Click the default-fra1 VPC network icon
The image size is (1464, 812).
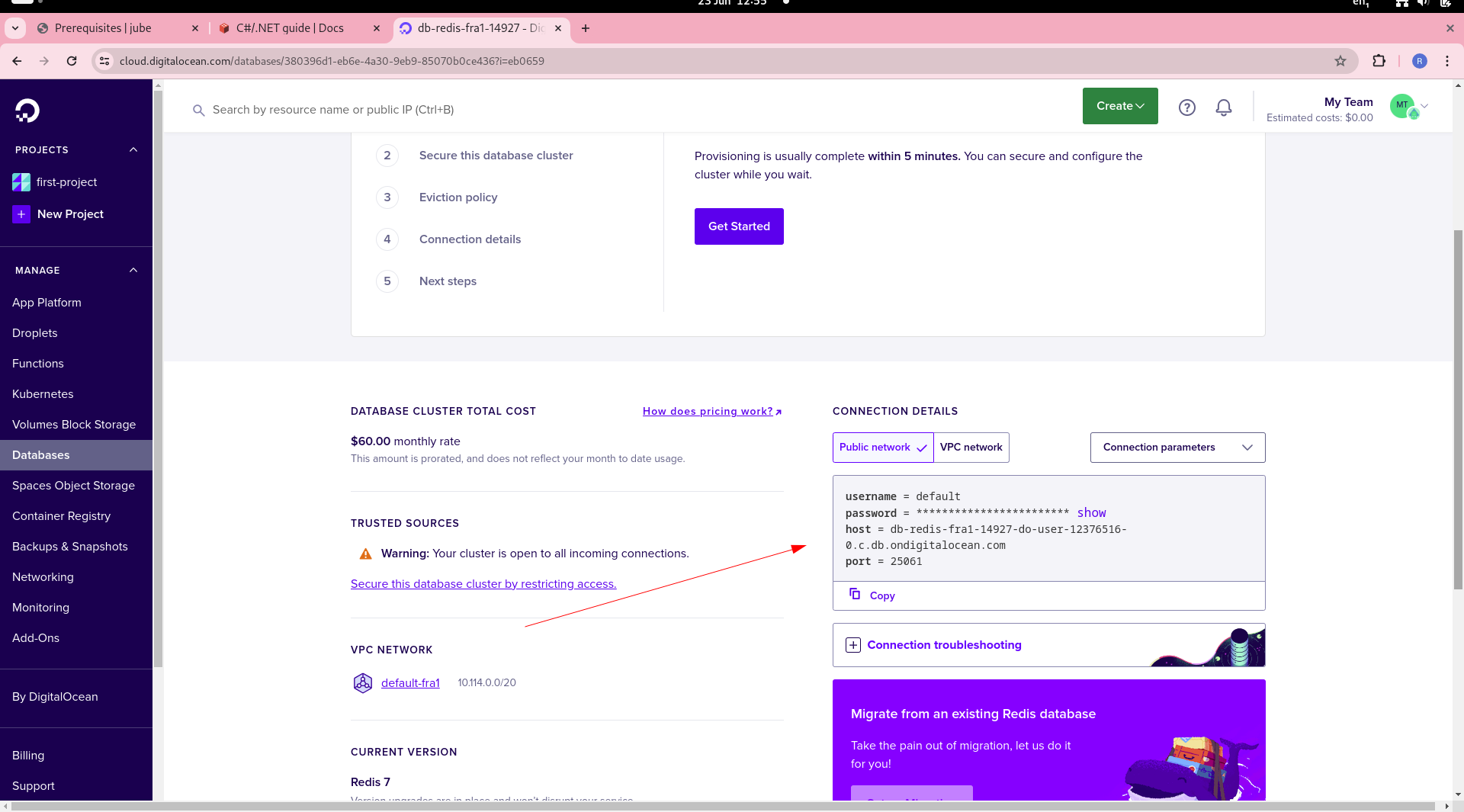point(363,682)
